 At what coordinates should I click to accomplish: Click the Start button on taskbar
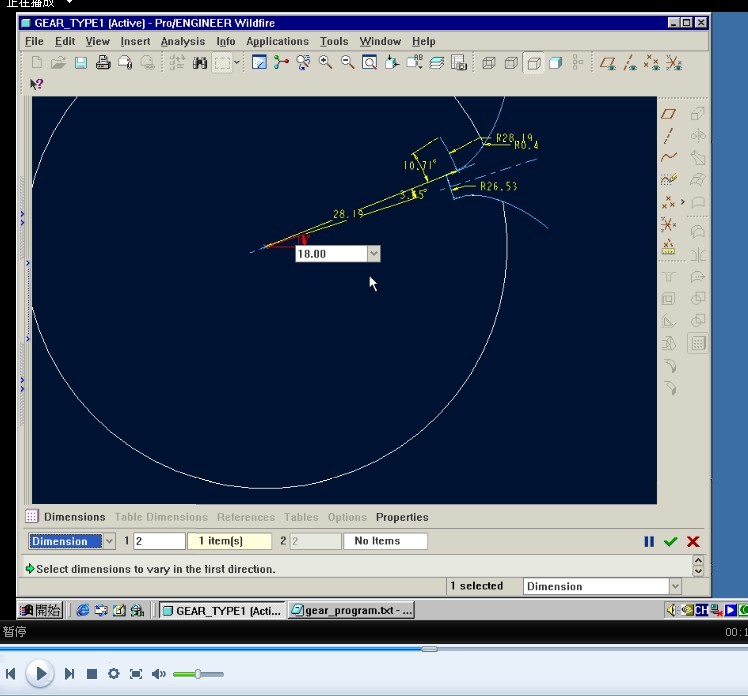40,610
